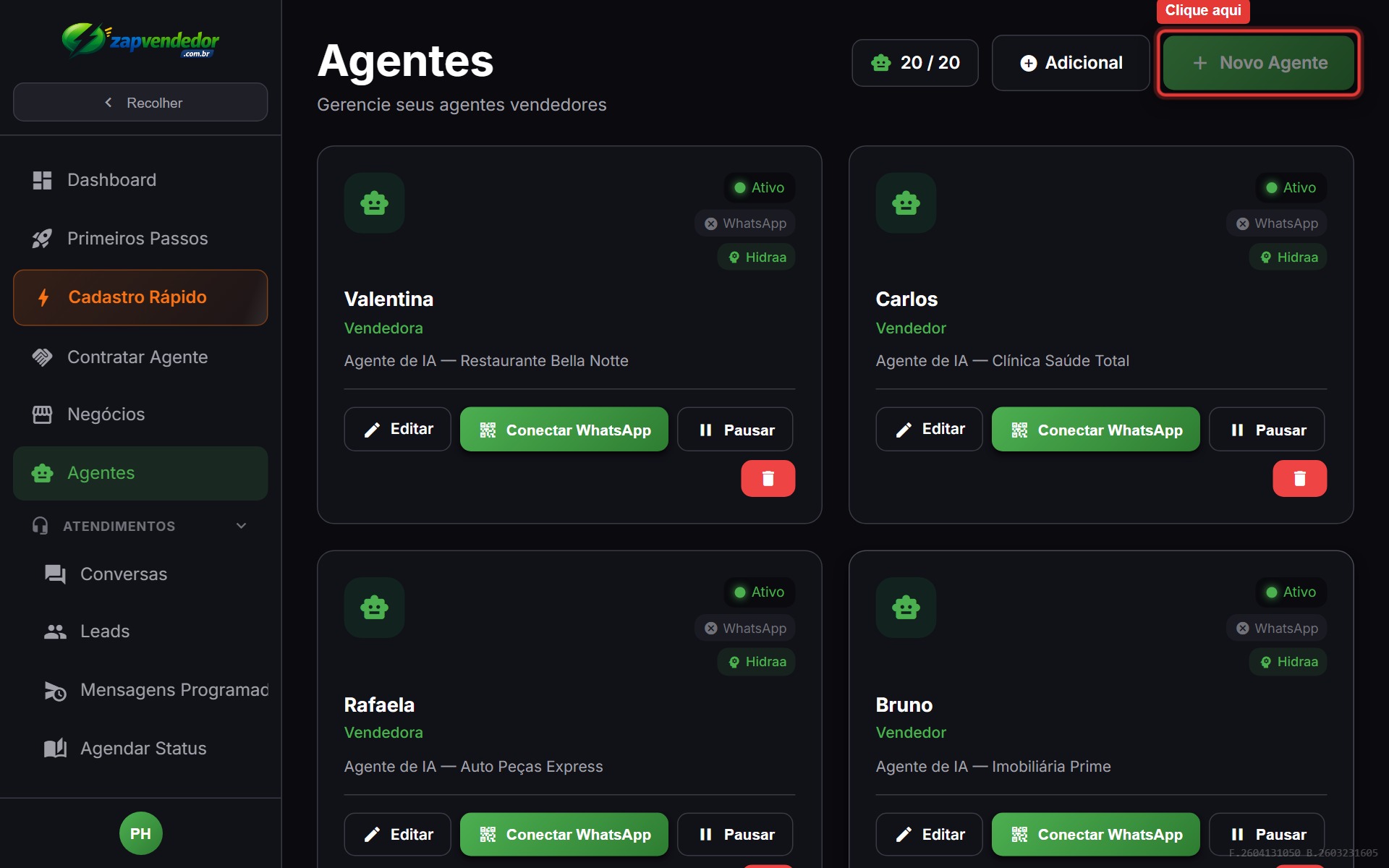Connect WhatsApp for agent Carlos
The image size is (1389, 868).
[x=1095, y=429]
